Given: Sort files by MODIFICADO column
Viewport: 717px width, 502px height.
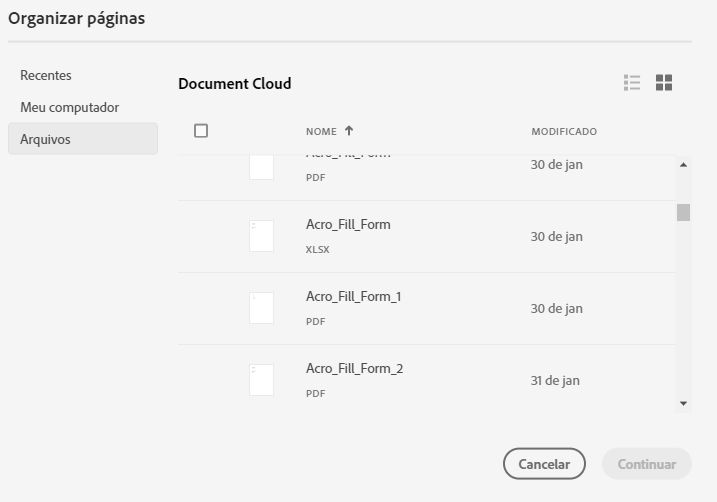Looking at the screenshot, I should (x=564, y=132).
